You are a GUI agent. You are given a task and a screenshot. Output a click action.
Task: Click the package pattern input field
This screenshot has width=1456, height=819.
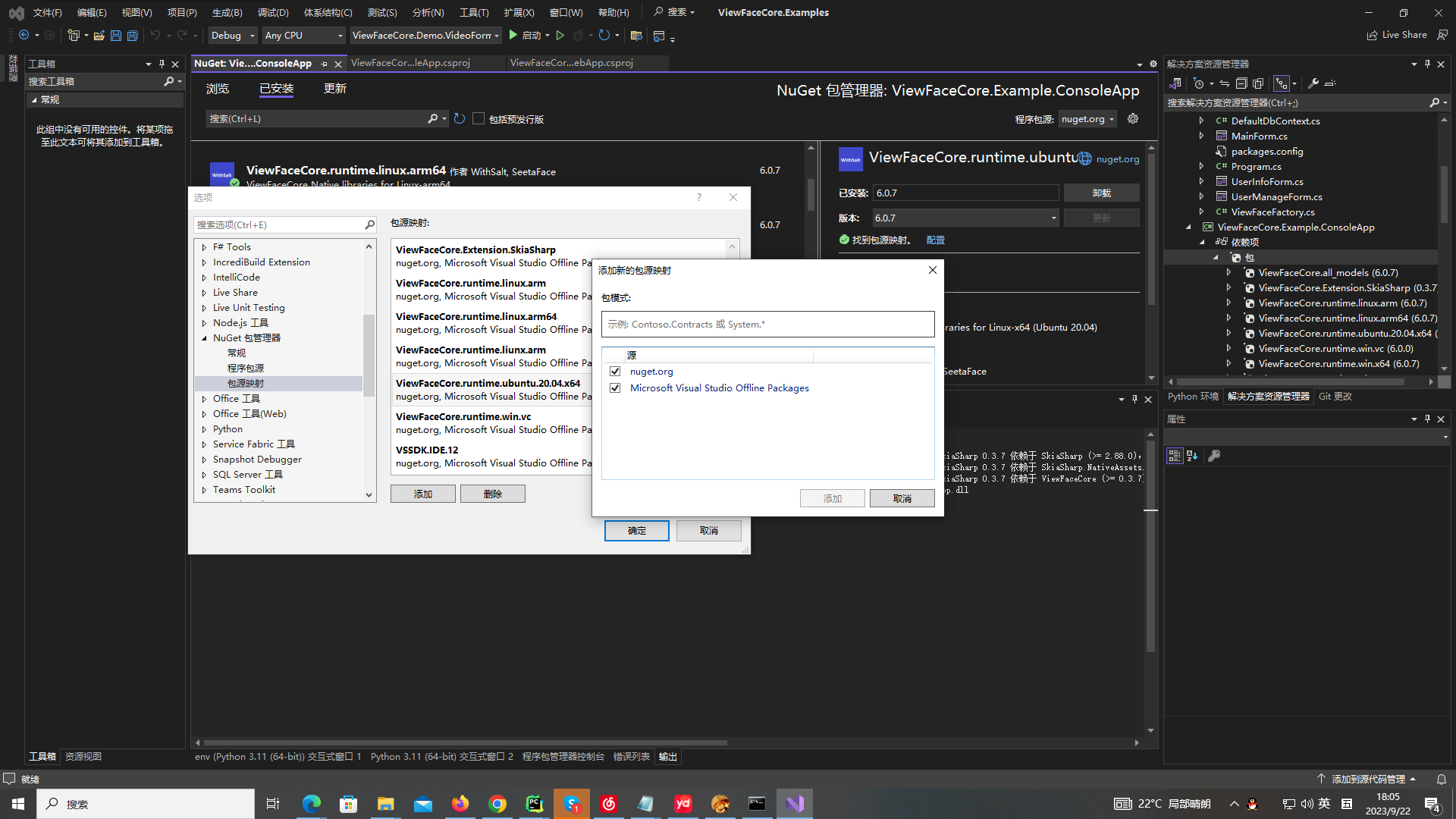(767, 325)
